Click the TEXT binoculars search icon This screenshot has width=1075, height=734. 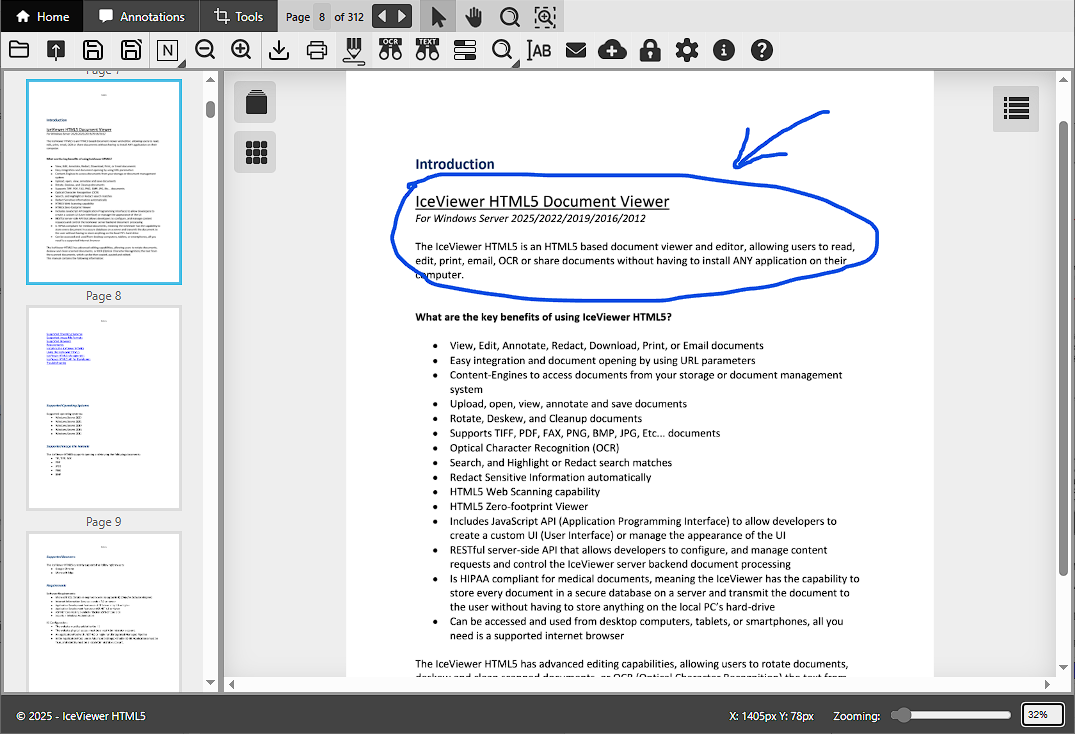pyautogui.click(x=427, y=49)
